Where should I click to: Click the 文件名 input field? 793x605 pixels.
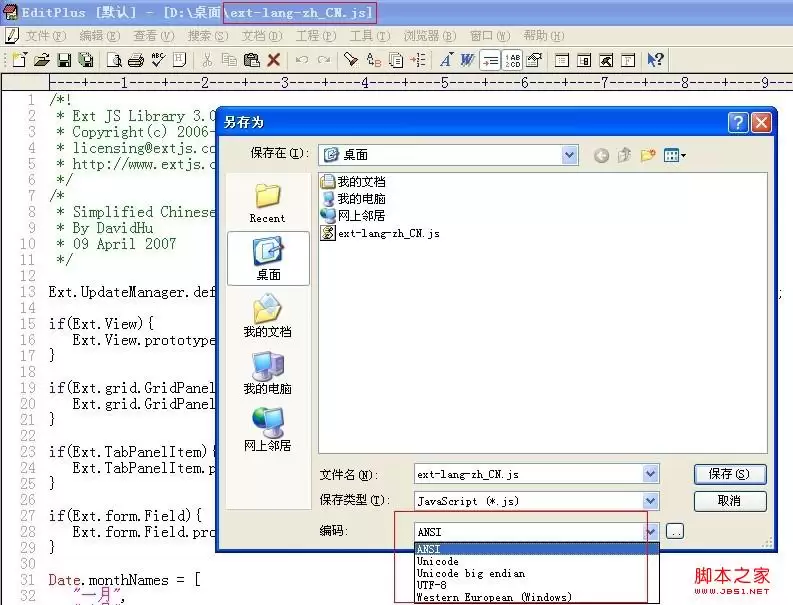pyautogui.click(x=528, y=474)
